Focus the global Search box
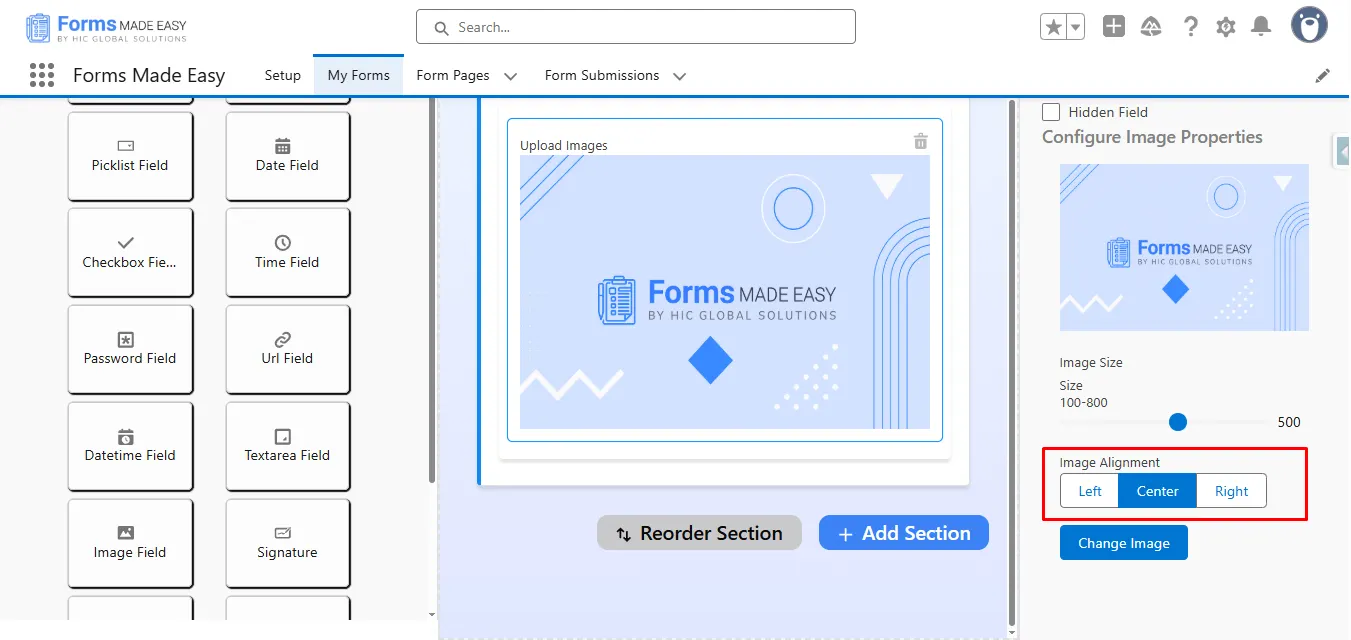Image resolution: width=1351 pixels, height=640 pixels. pyautogui.click(x=636, y=27)
